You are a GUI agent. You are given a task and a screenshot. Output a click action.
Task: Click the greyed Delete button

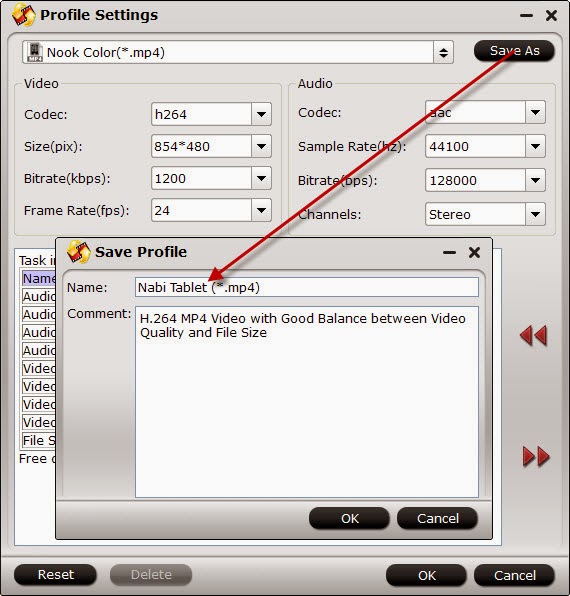point(151,574)
